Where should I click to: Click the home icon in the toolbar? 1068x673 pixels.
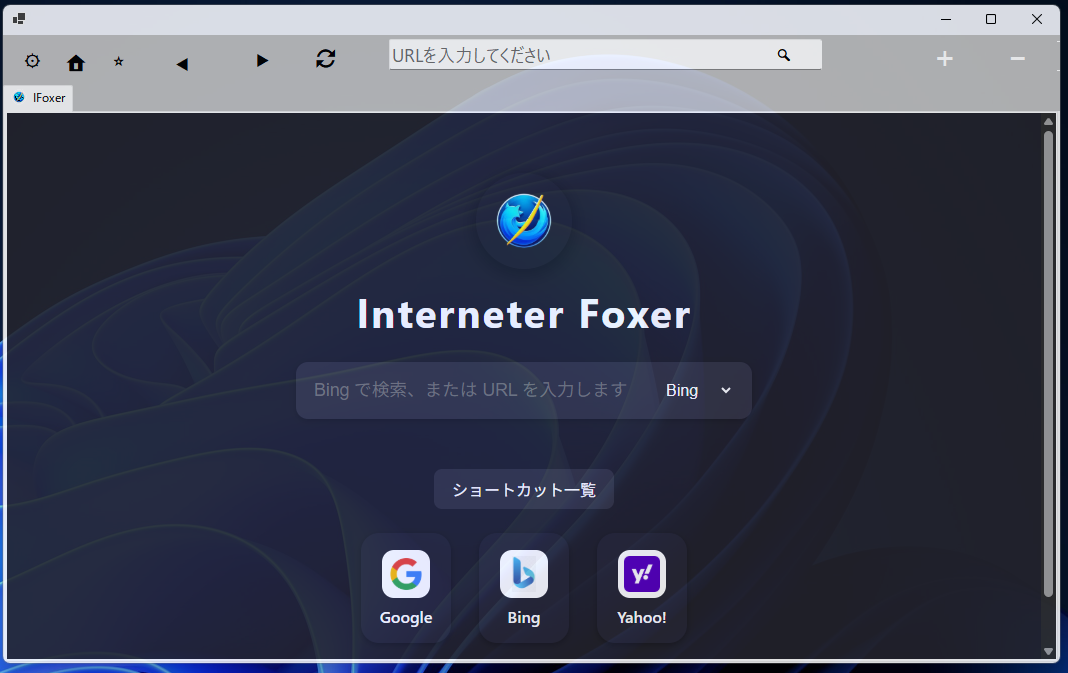pyautogui.click(x=75, y=61)
